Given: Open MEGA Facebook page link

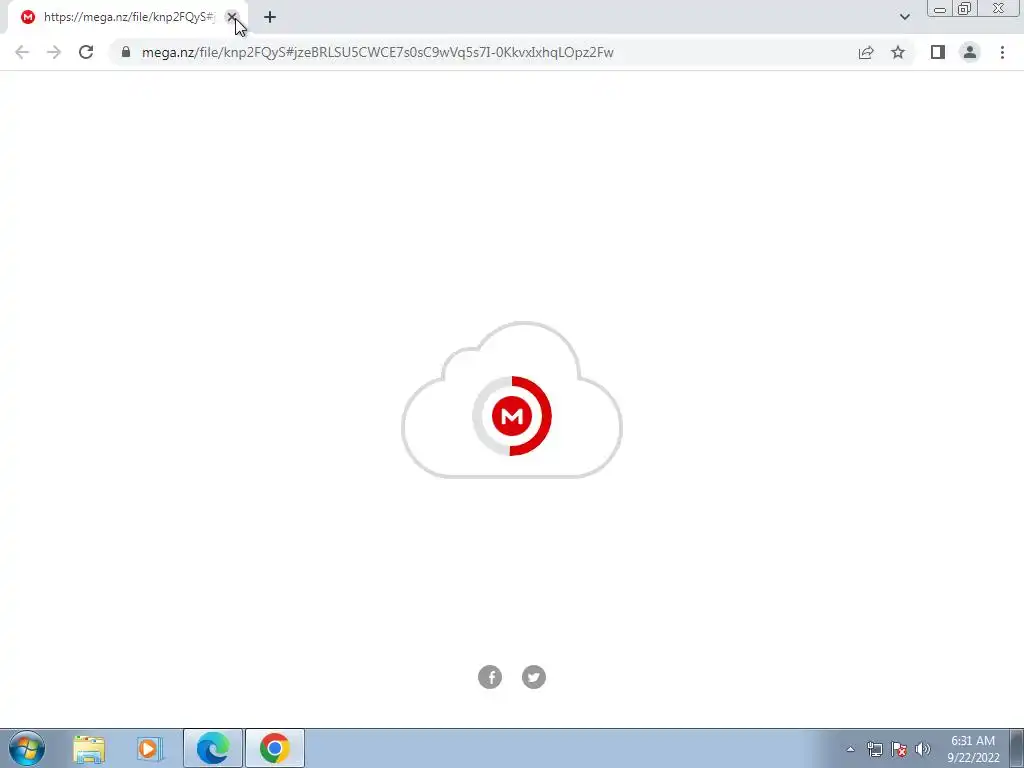Looking at the screenshot, I should point(490,677).
